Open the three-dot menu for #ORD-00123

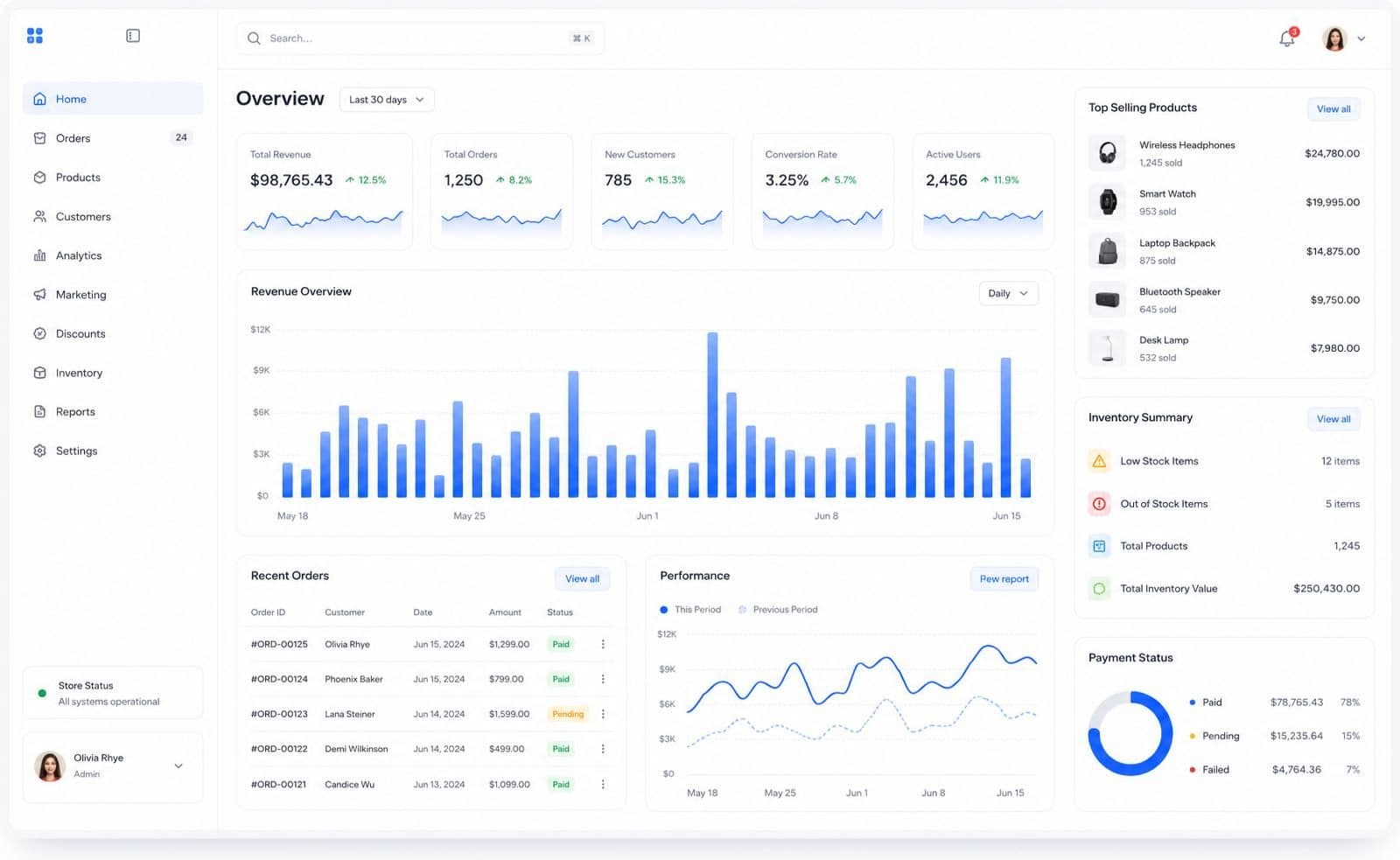603,714
